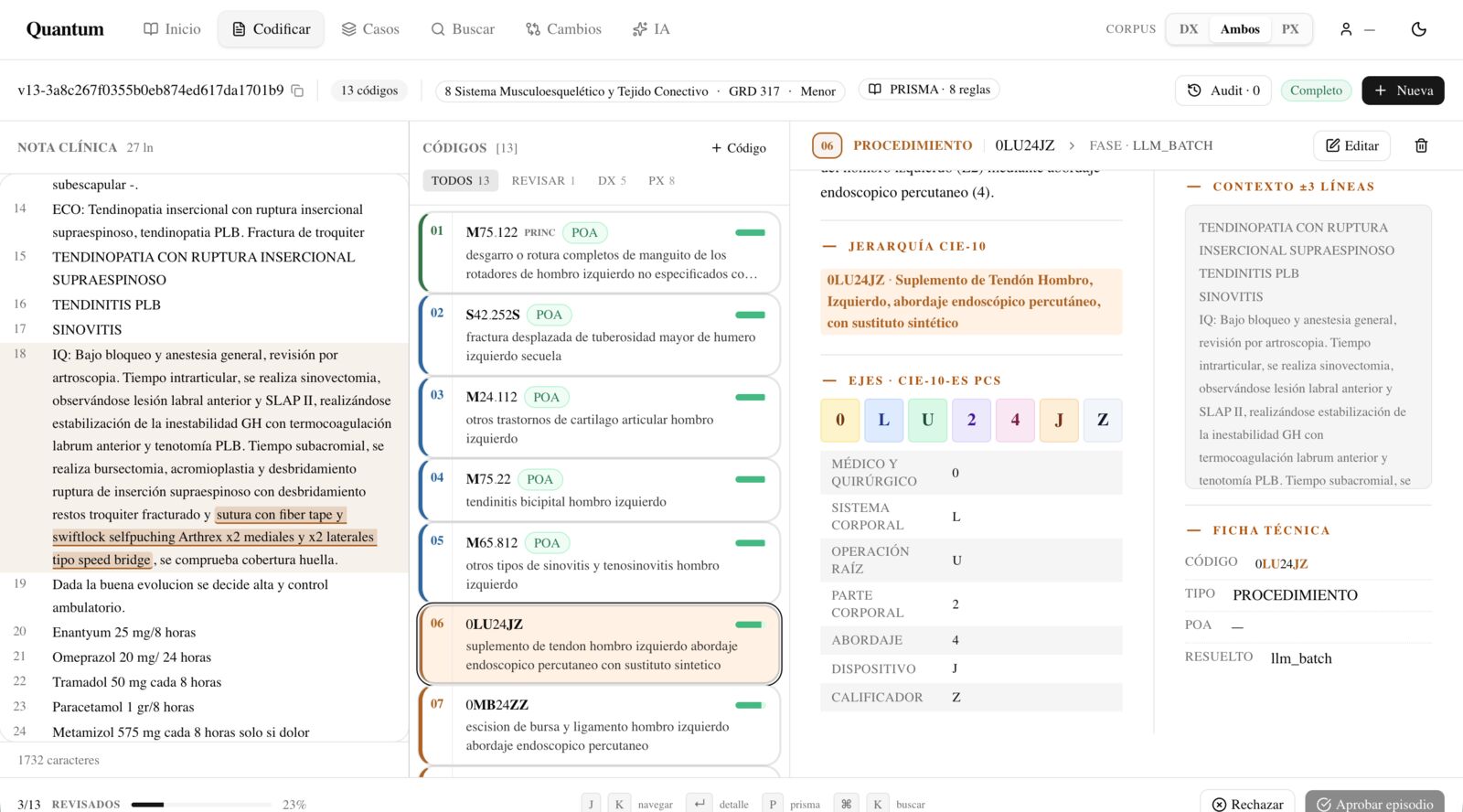1463x812 pixels.
Task: Click confidence bar on 0LU24JZ card
Action: click(x=750, y=625)
